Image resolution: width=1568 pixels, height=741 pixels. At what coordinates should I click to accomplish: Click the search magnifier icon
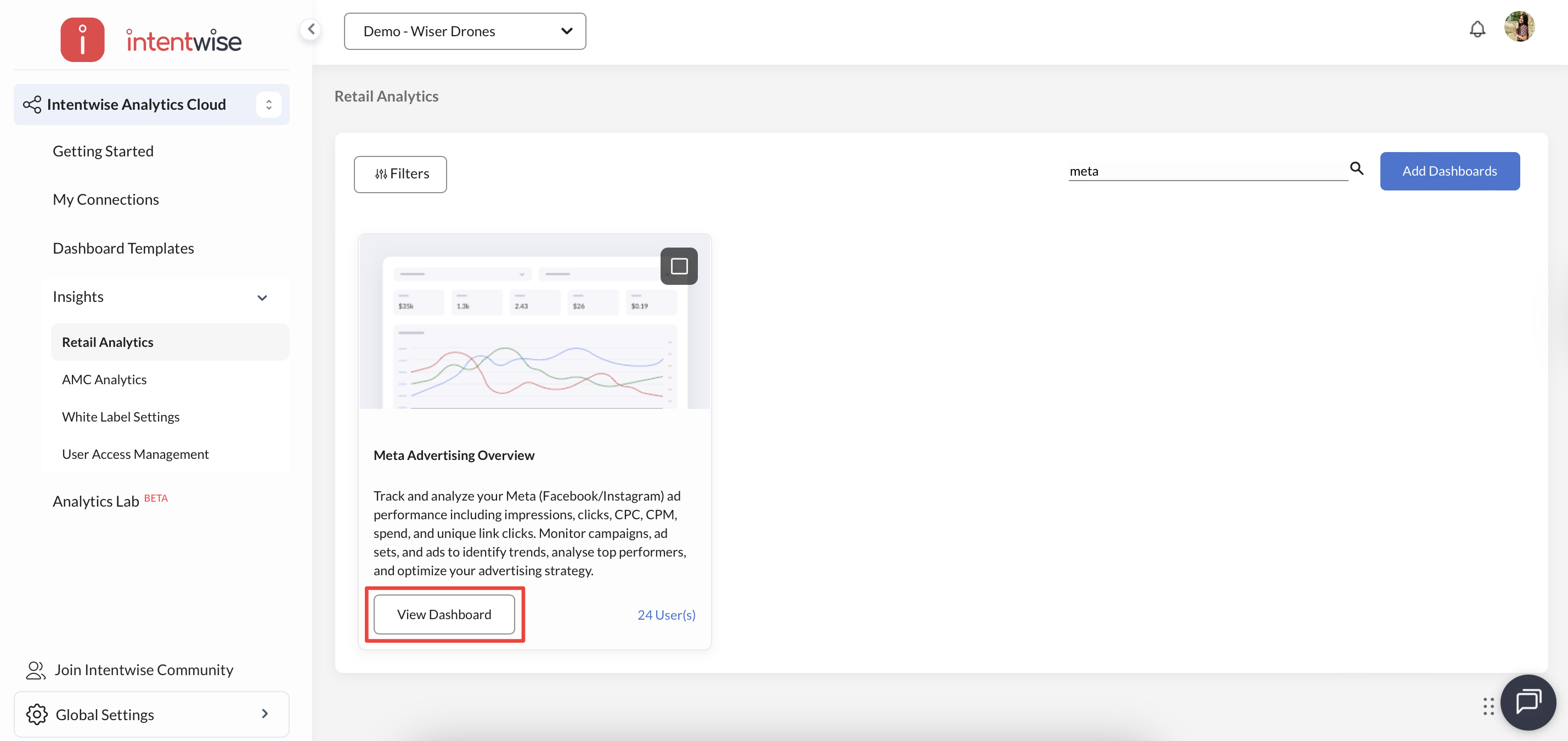click(x=1356, y=169)
